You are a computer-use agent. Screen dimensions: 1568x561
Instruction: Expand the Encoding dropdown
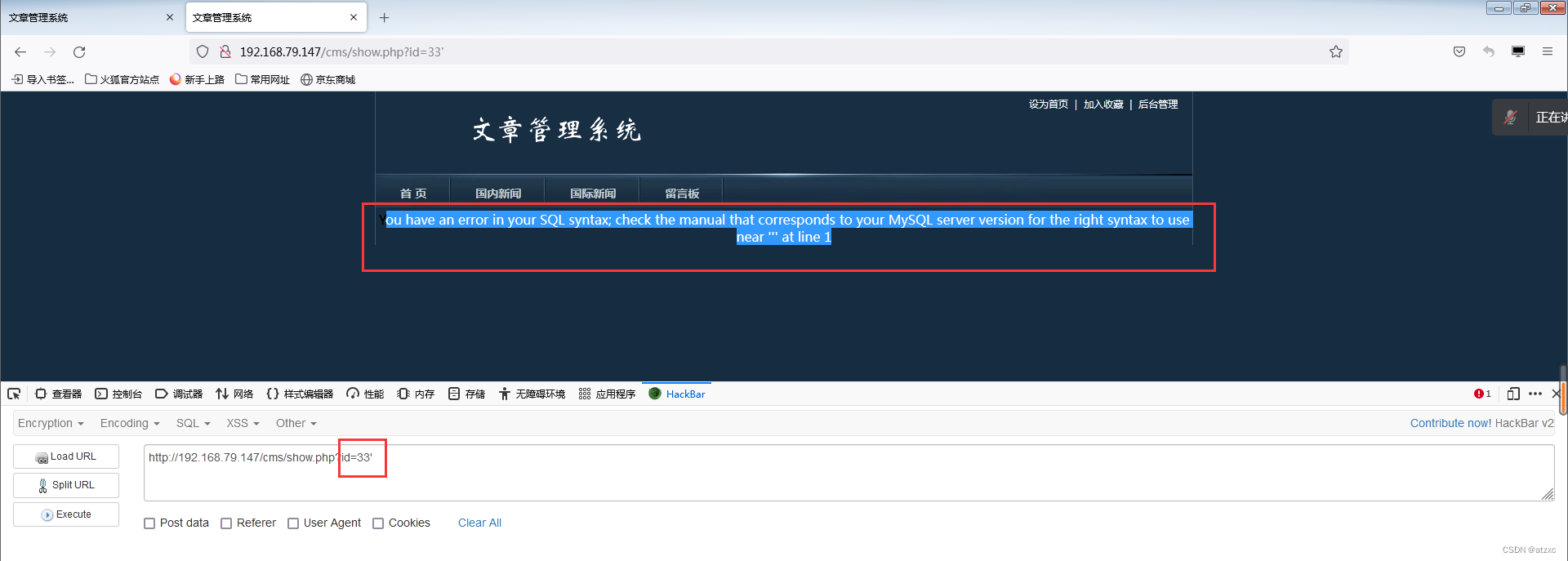pos(130,423)
